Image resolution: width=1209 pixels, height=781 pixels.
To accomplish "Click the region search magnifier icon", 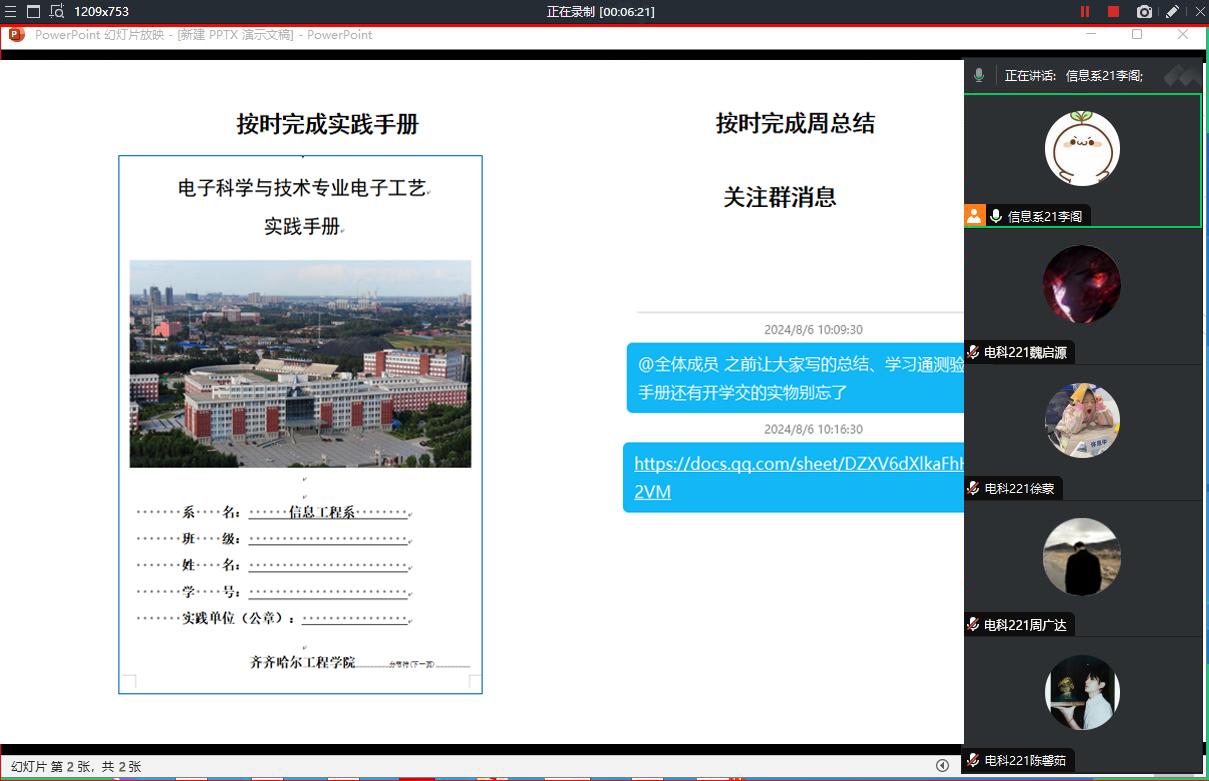I will pyautogui.click(x=57, y=12).
